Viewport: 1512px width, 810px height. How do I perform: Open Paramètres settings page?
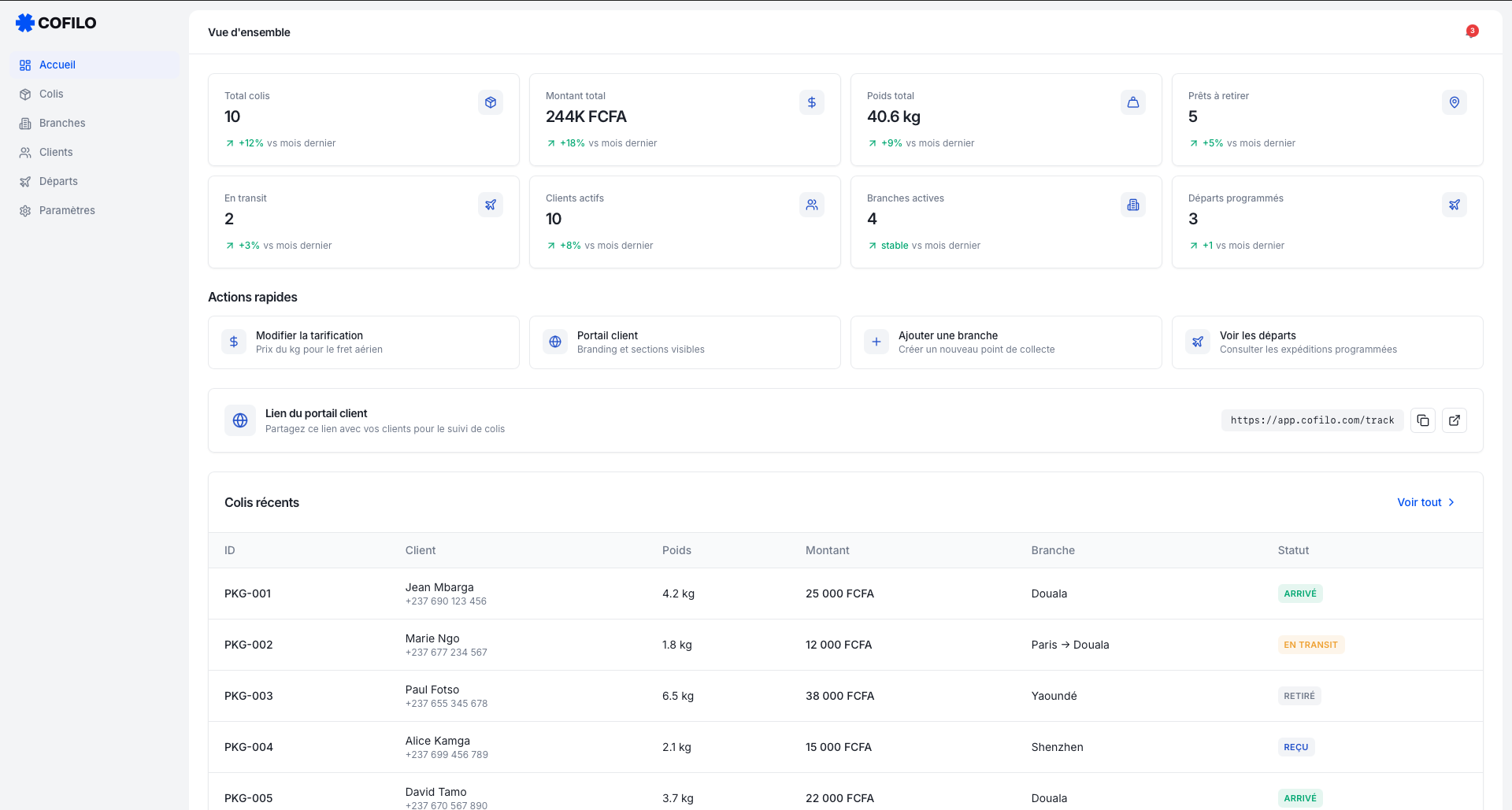click(67, 210)
